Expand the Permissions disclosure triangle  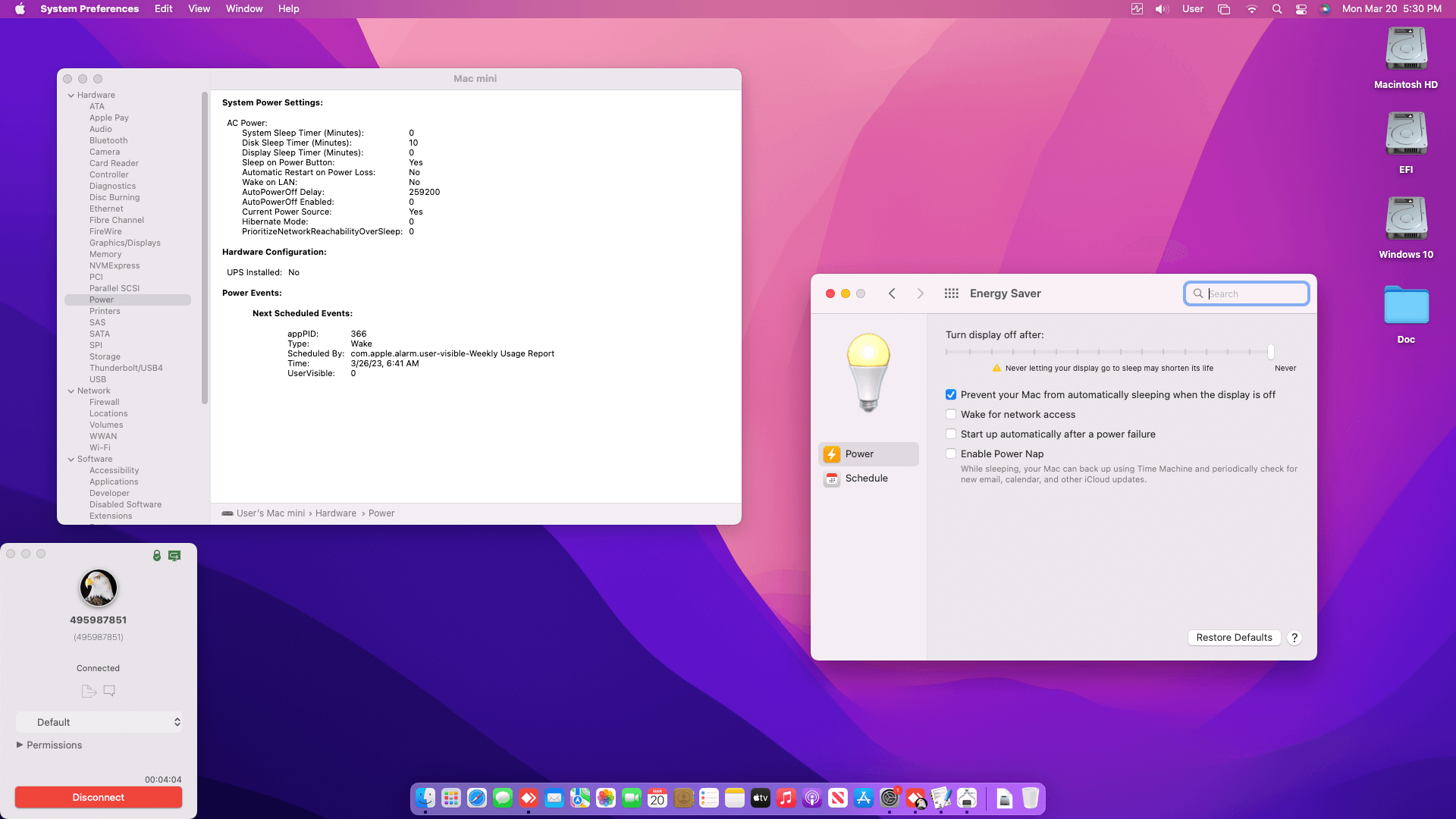click(x=20, y=745)
